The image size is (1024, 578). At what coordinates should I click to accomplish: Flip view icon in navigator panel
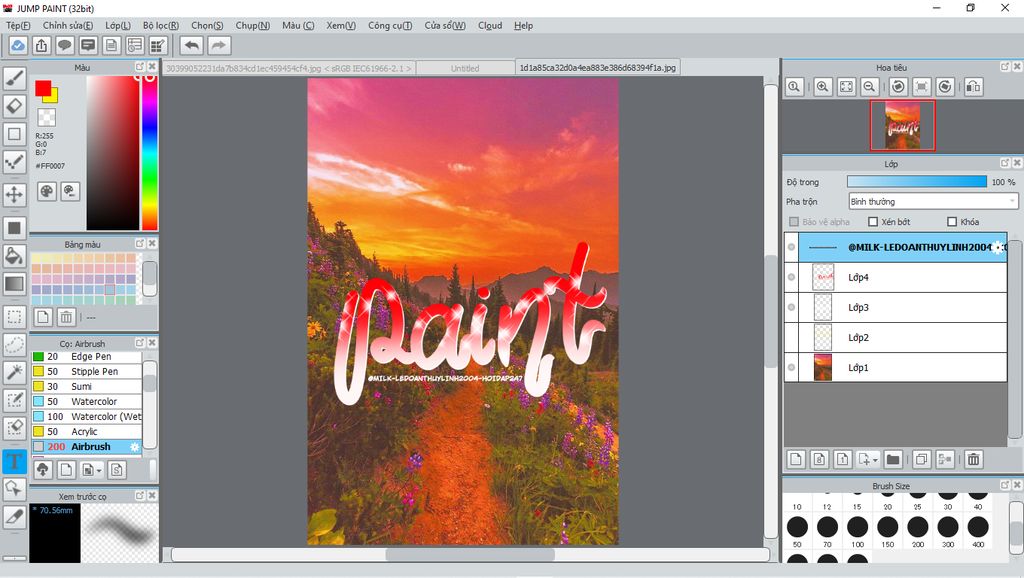(x=973, y=86)
